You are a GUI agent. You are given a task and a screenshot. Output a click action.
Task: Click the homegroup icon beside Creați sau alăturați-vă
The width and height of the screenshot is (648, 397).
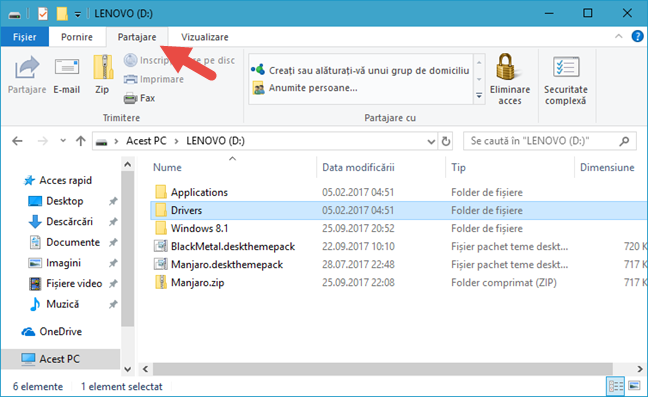pos(258,70)
